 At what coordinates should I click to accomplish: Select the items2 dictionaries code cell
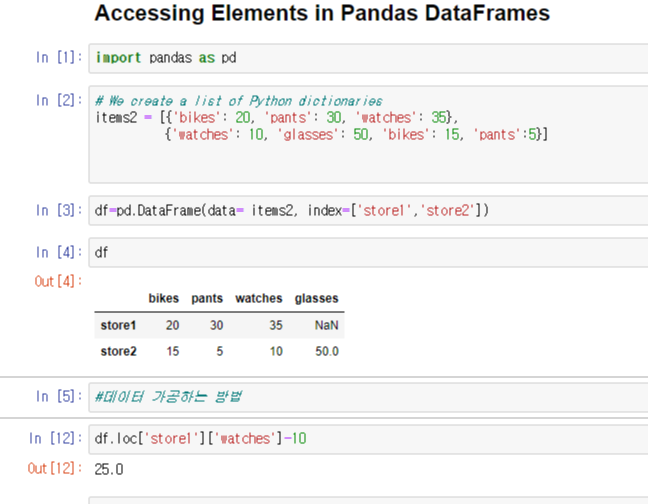pyautogui.click(x=368, y=135)
